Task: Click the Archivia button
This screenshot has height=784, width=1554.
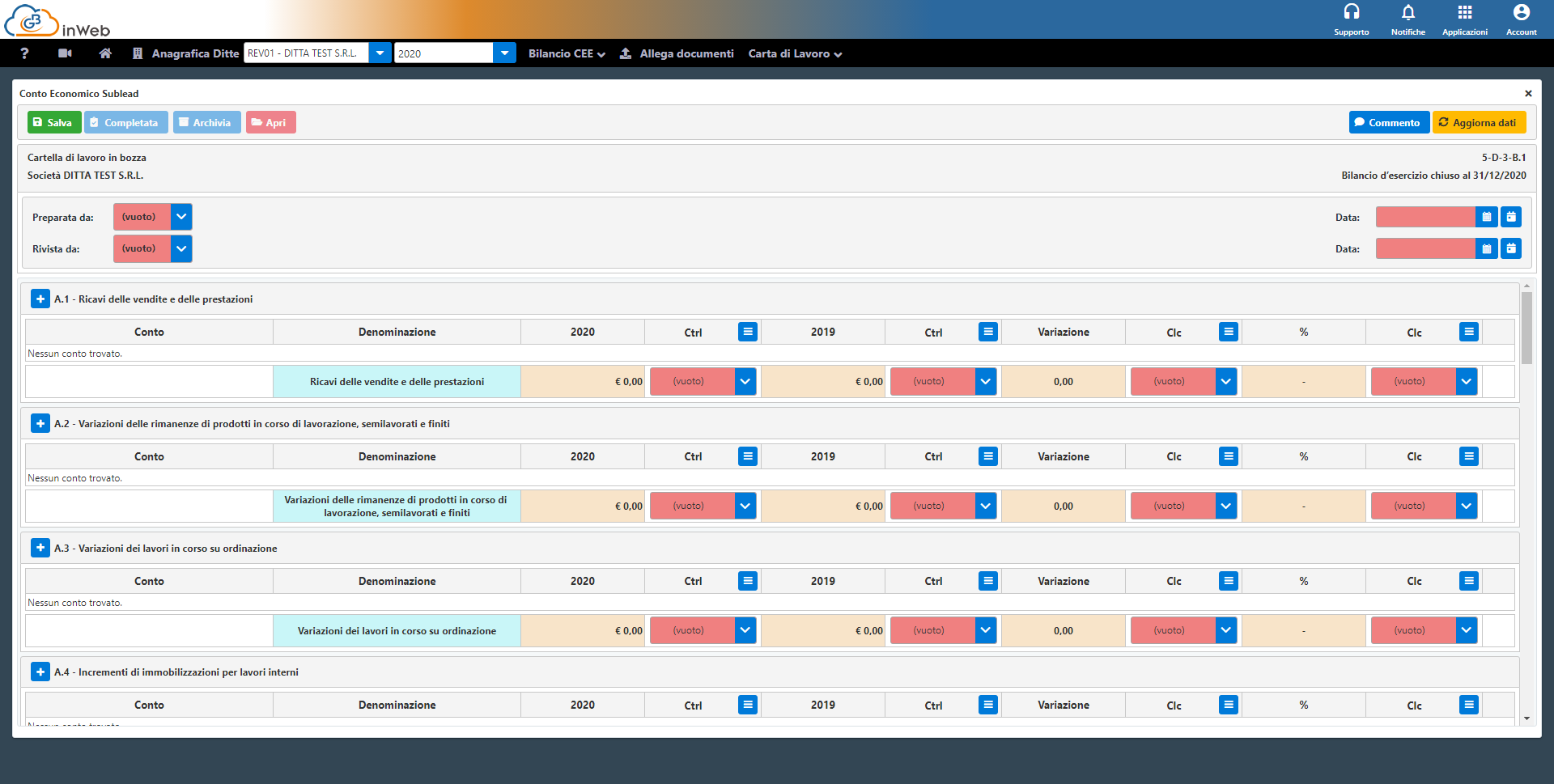Action: tap(206, 122)
